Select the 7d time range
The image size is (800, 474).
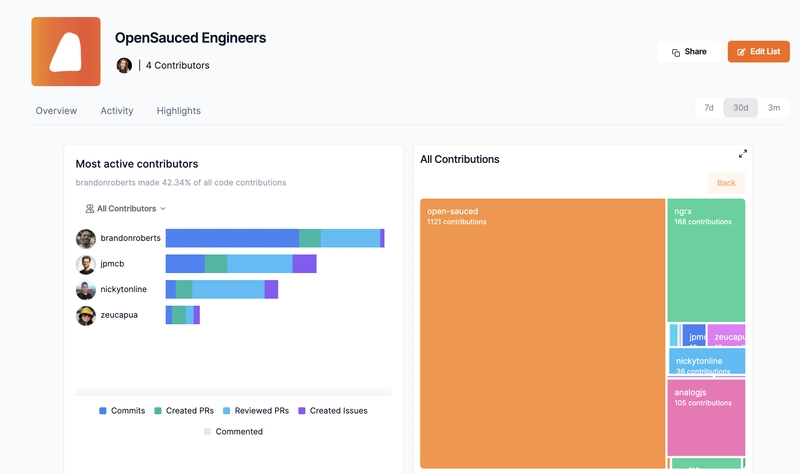[709, 108]
